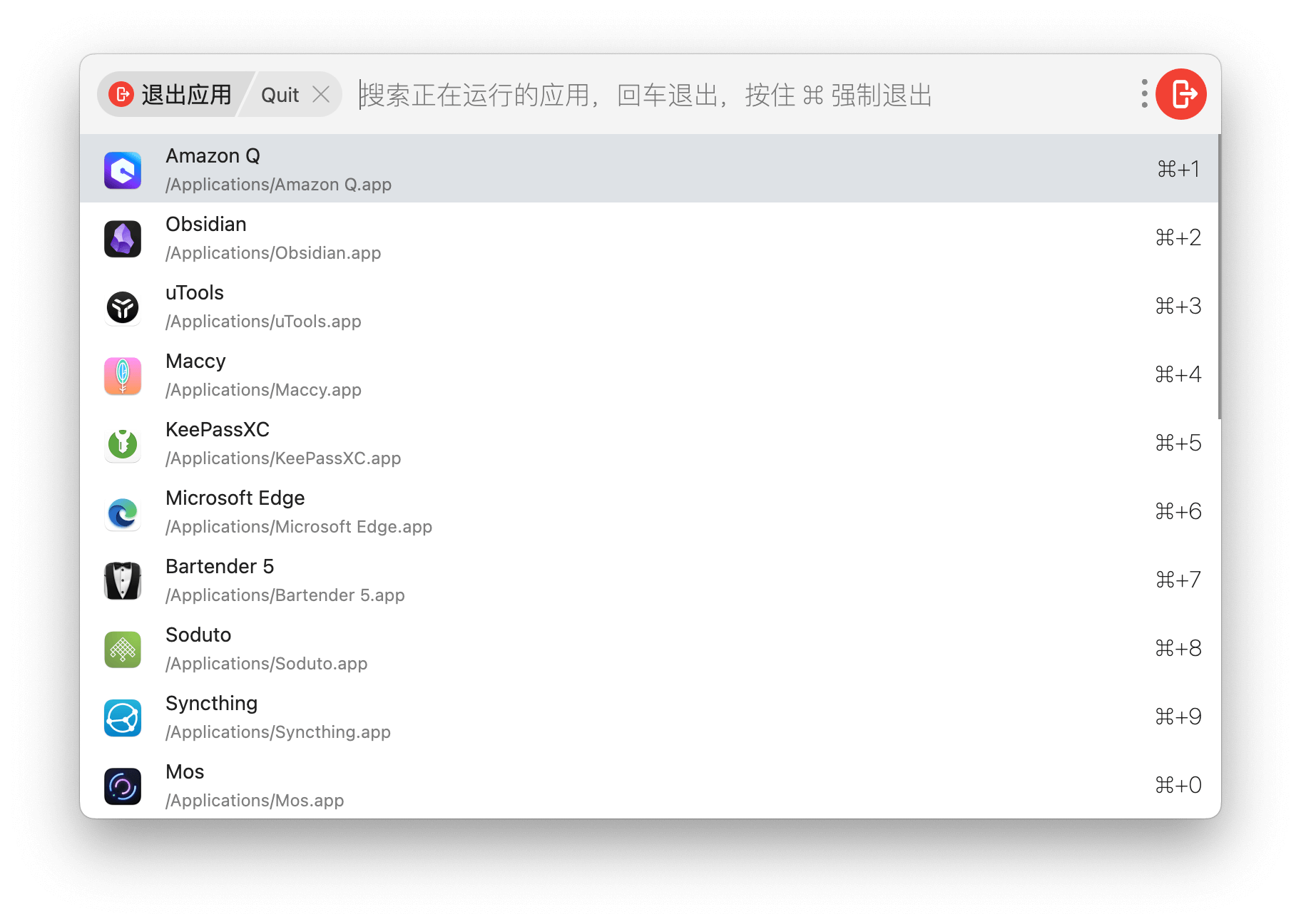This screenshot has height=924, width=1301.
Task: Select the Obsidian name text
Action: click(x=206, y=224)
